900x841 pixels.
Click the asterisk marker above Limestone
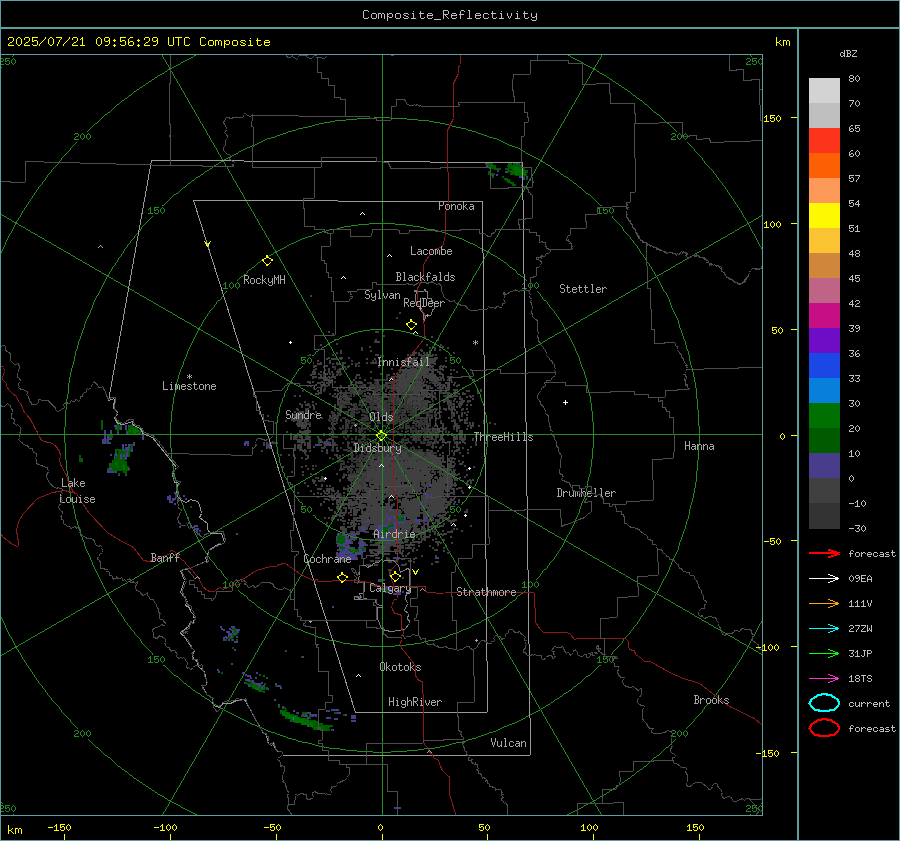click(189, 377)
